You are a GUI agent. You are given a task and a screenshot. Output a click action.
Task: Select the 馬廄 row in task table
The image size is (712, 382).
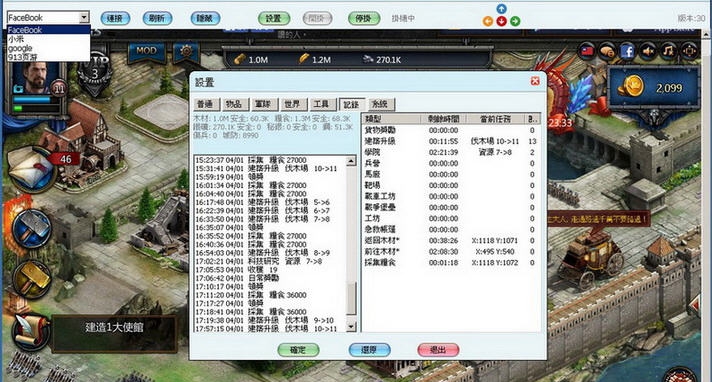click(451, 174)
